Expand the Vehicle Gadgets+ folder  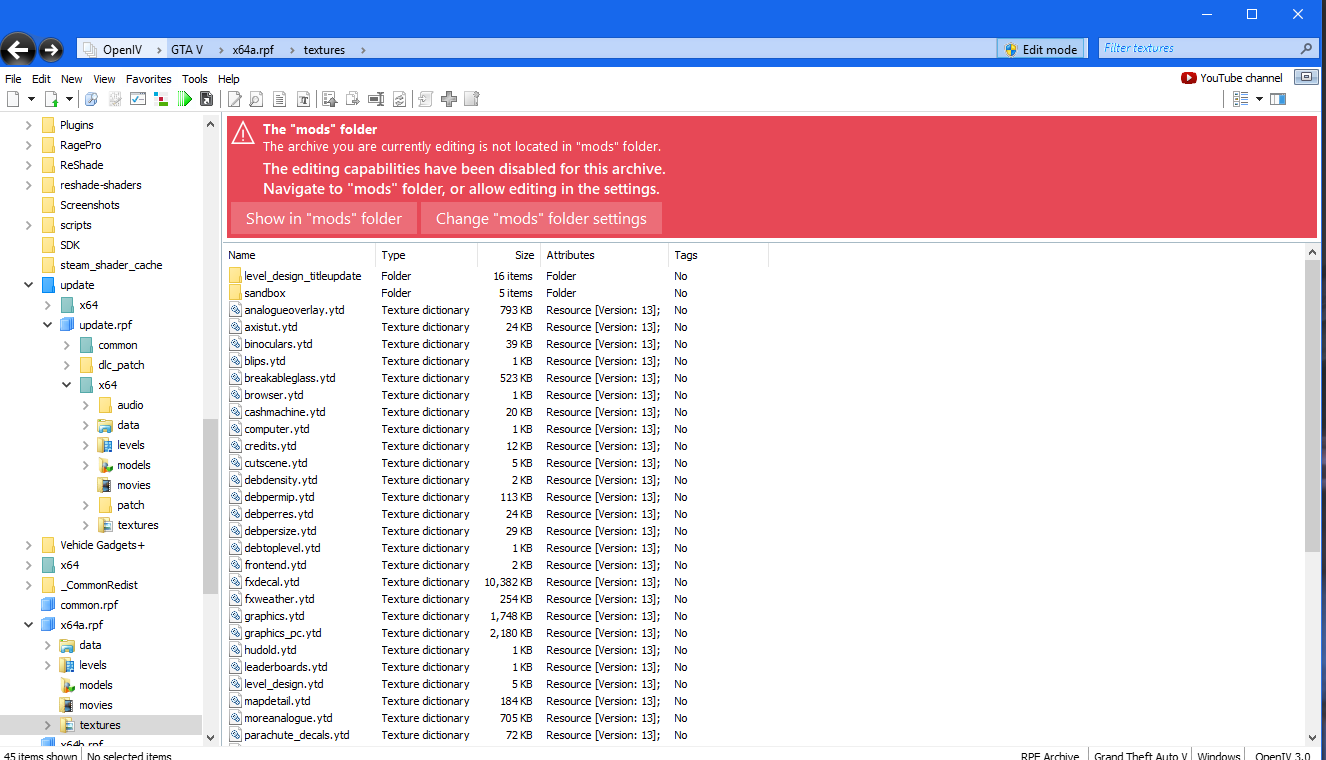click(x=29, y=545)
